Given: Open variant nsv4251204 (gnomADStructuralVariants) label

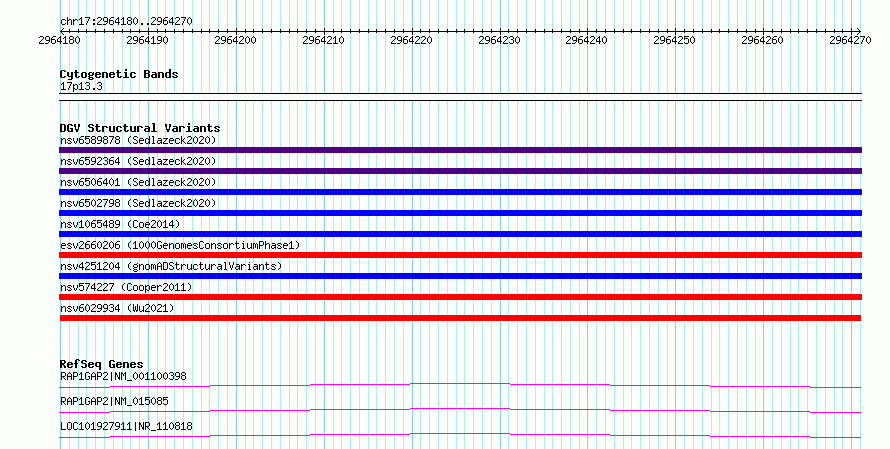Looking at the screenshot, I should pyautogui.click(x=171, y=266).
